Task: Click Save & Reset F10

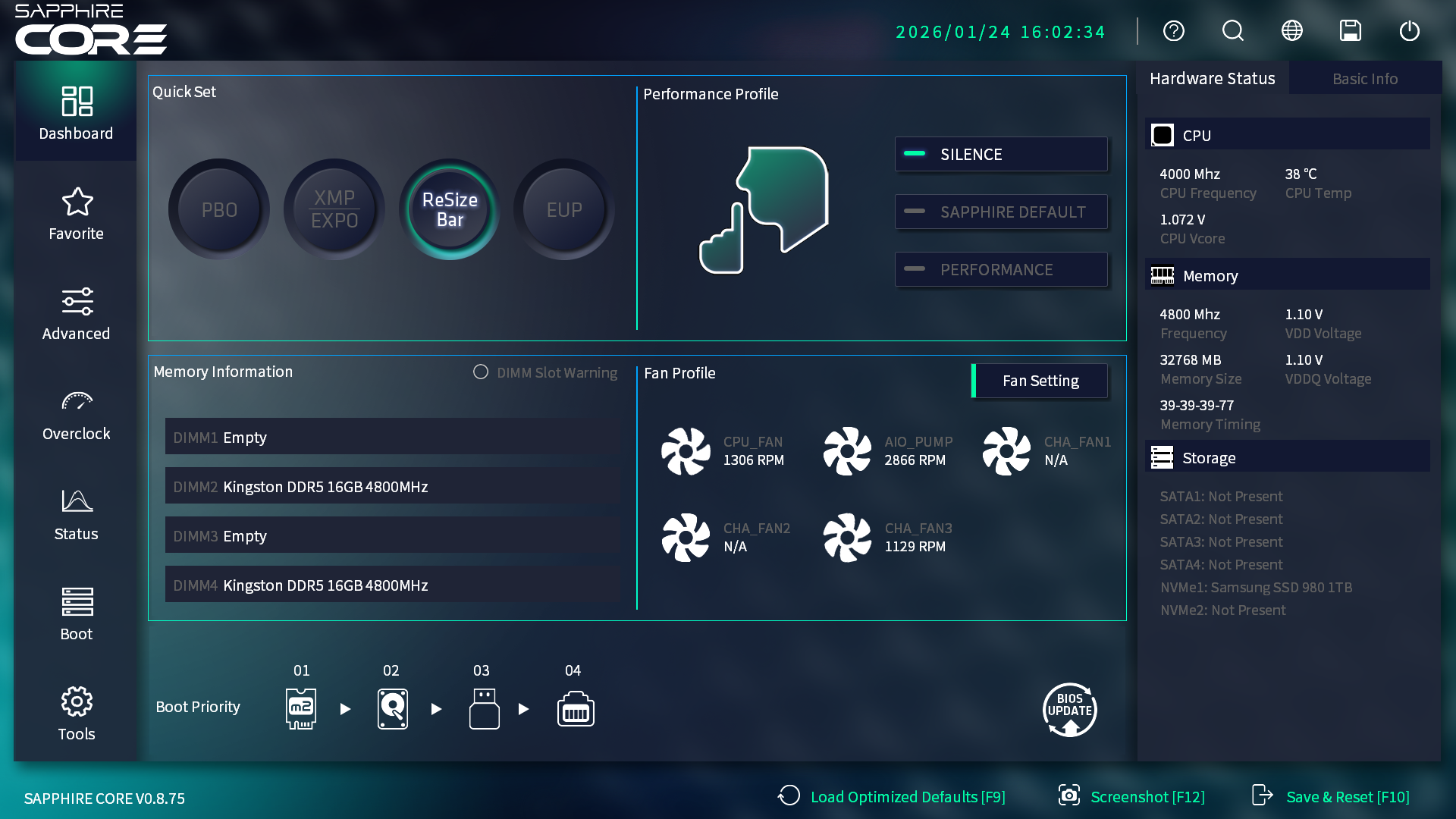Action: 1332,797
